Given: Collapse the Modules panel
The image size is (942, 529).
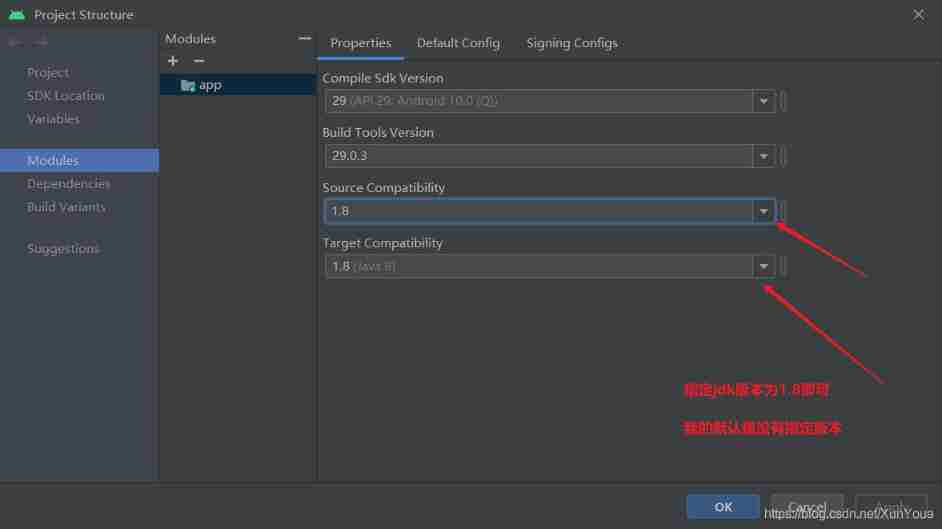Looking at the screenshot, I should (x=305, y=38).
